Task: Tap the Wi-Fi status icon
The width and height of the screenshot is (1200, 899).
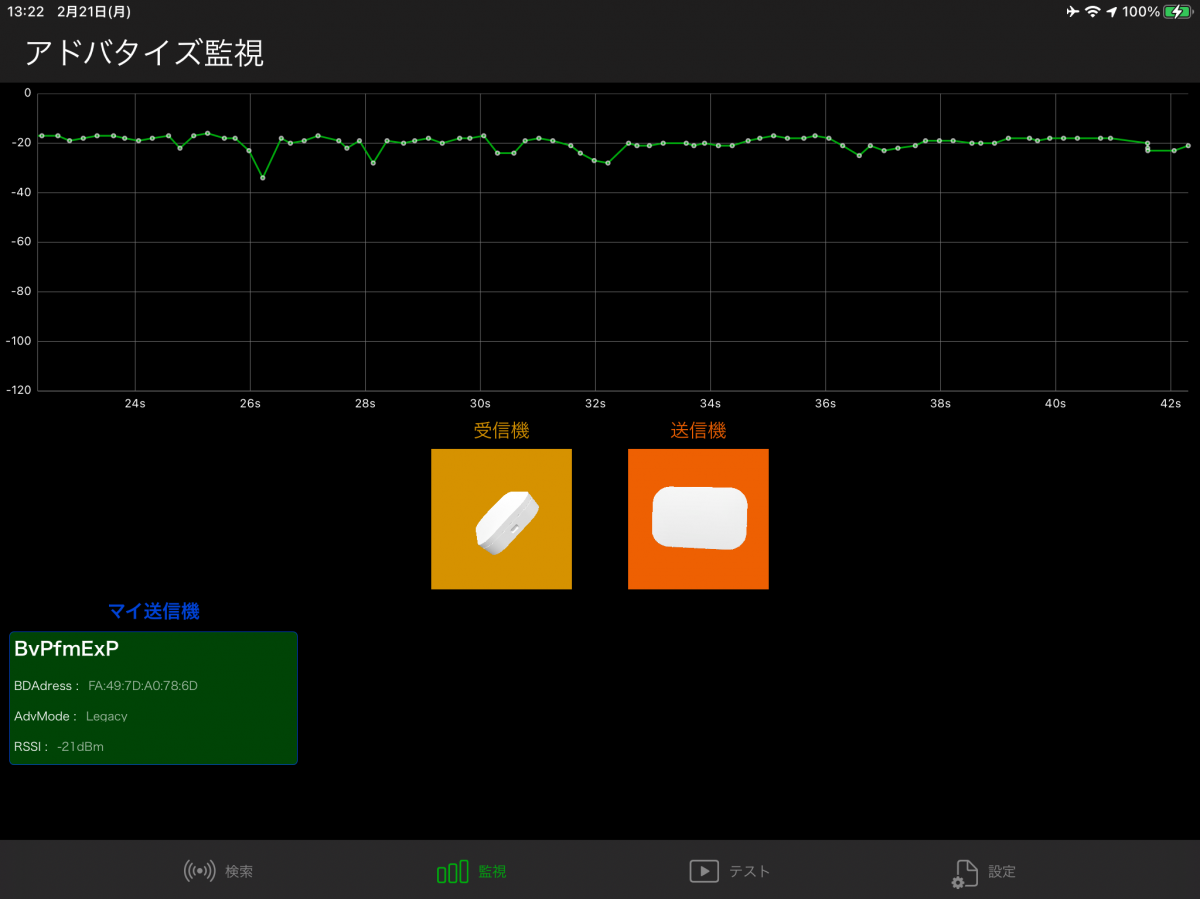Action: coord(1093,12)
